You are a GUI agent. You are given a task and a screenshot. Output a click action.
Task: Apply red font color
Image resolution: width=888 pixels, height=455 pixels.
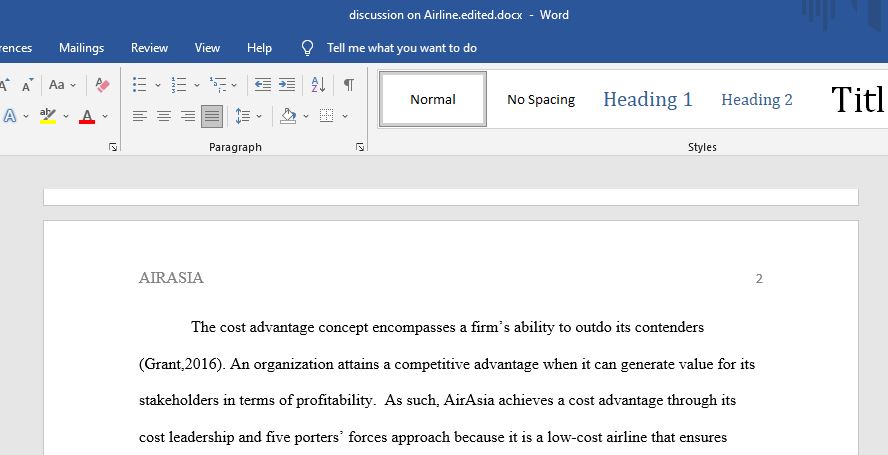[x=87, y=116]
